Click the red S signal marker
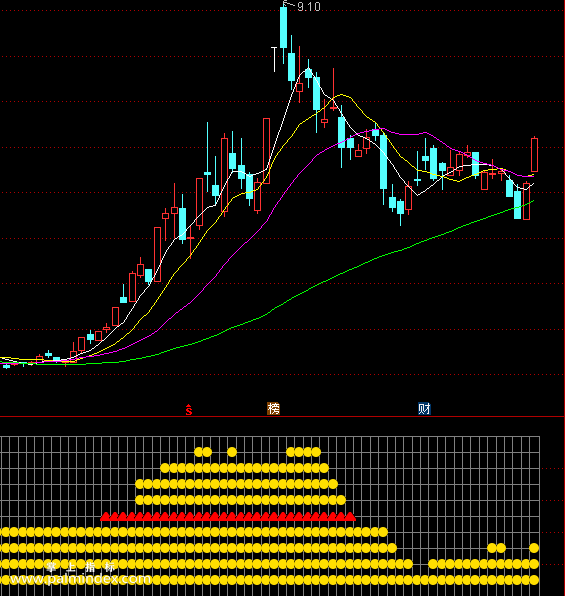 [189, 410]
